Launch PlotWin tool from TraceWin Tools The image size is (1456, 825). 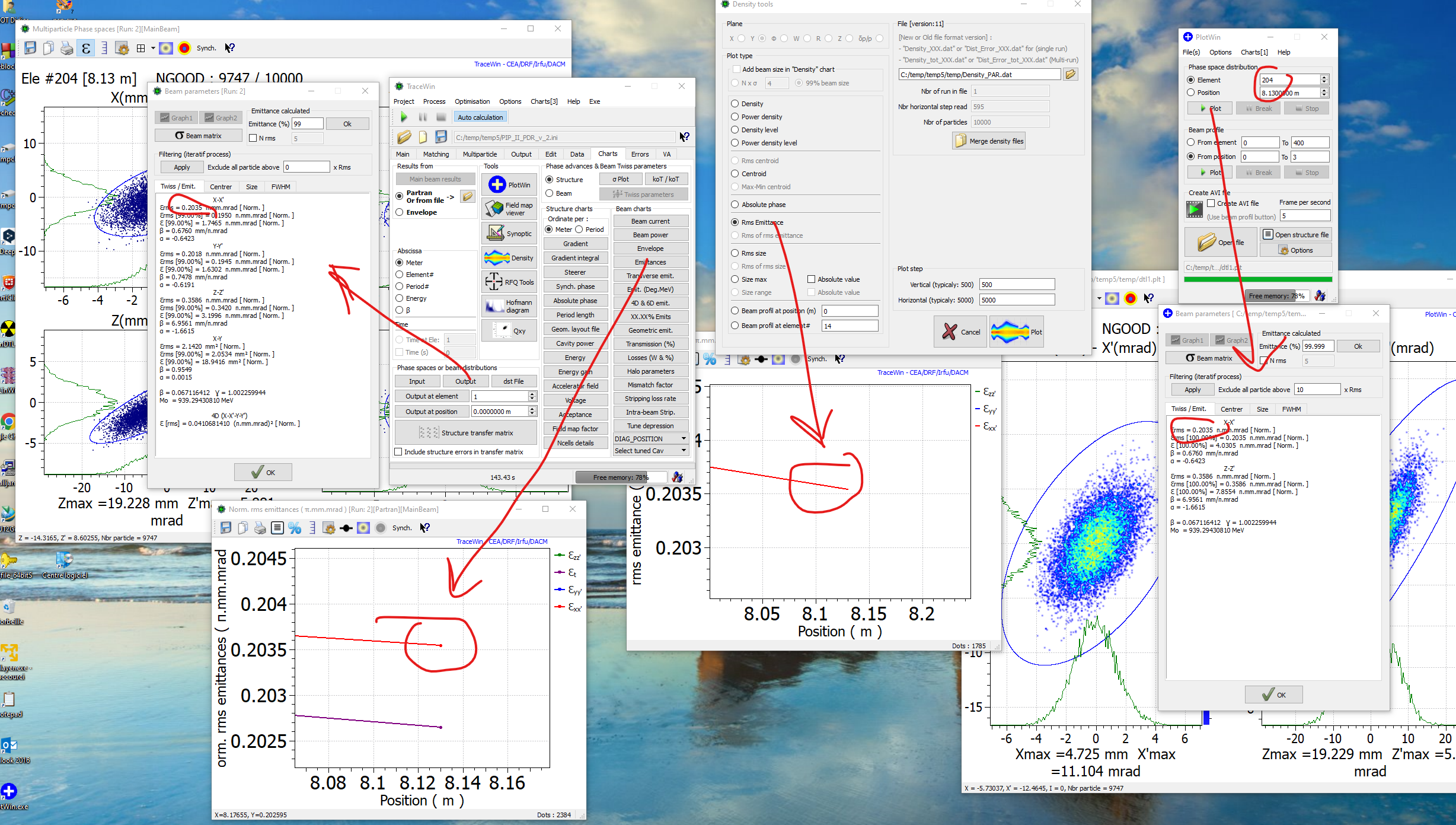(509, 185)
